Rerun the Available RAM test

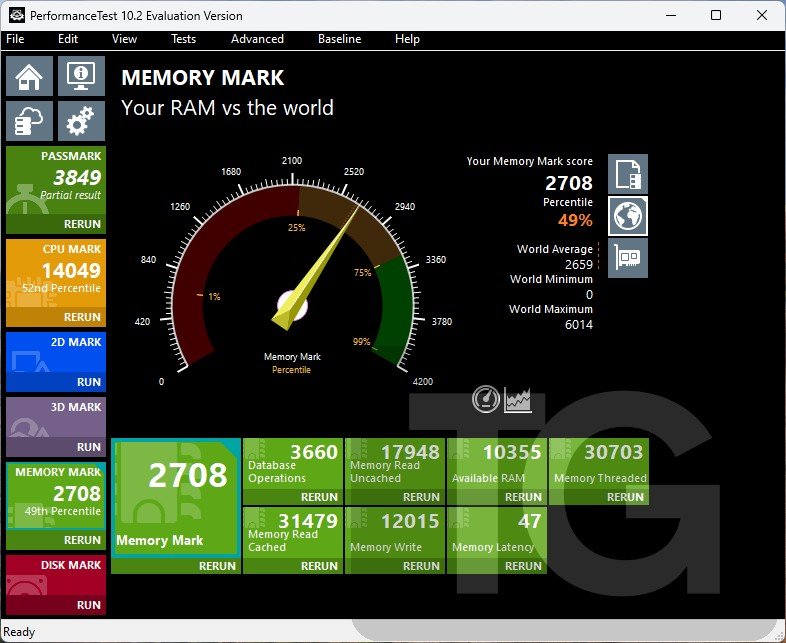coord(523,497)
